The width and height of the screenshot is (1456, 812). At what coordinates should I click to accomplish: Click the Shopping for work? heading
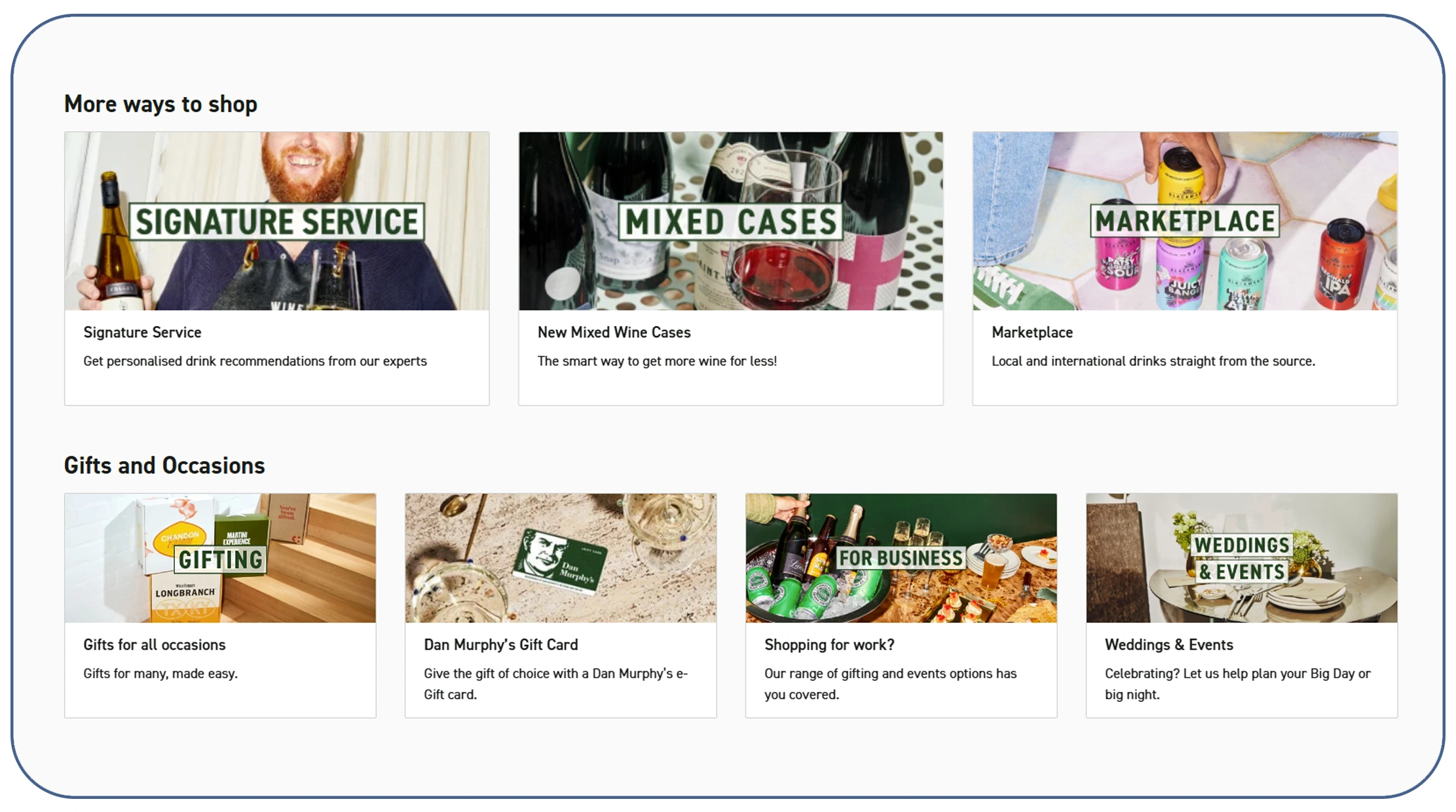coord(829,645)
